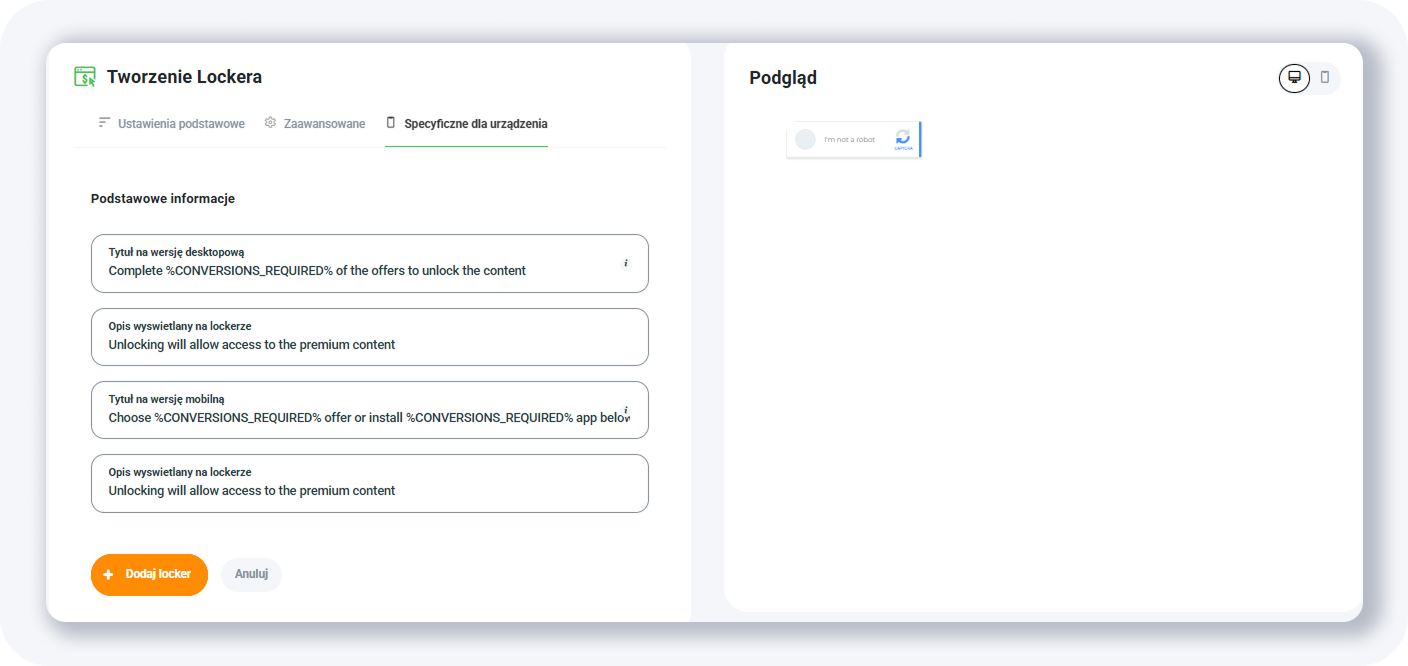This screenshot has width=1408, height=666.
Task: Click the locker icon beside Tworzenie Lockera
Action: tap(85, 77)
